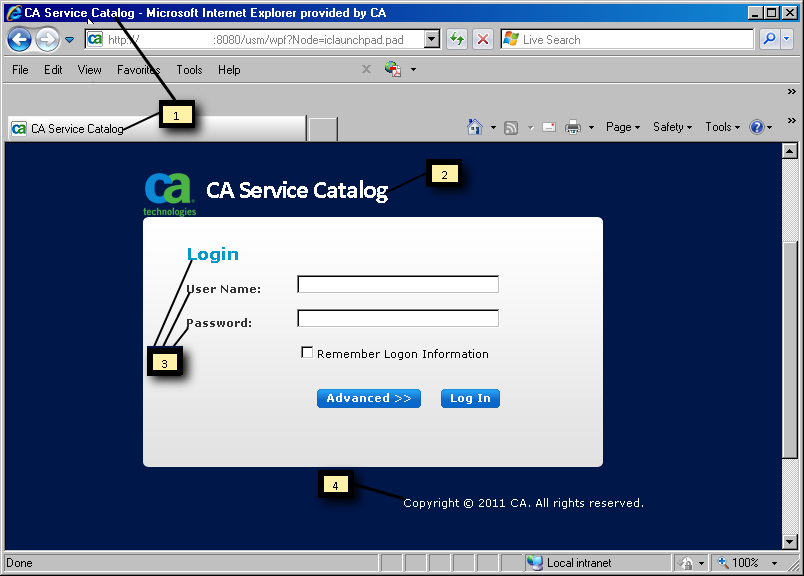Click the Home icon on the command bar
The width and height of the screenshot is (804, 576).
tap(476, 127)
